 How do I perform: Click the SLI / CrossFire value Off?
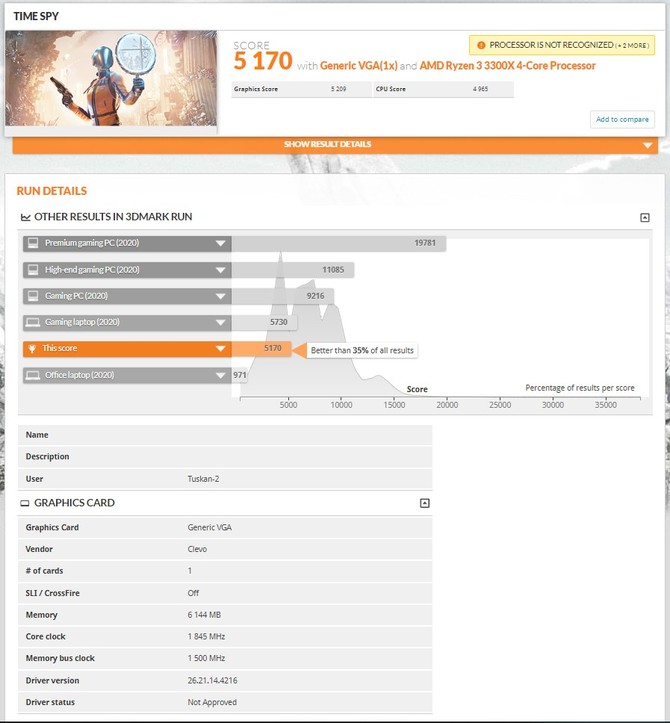pos(193,593)
